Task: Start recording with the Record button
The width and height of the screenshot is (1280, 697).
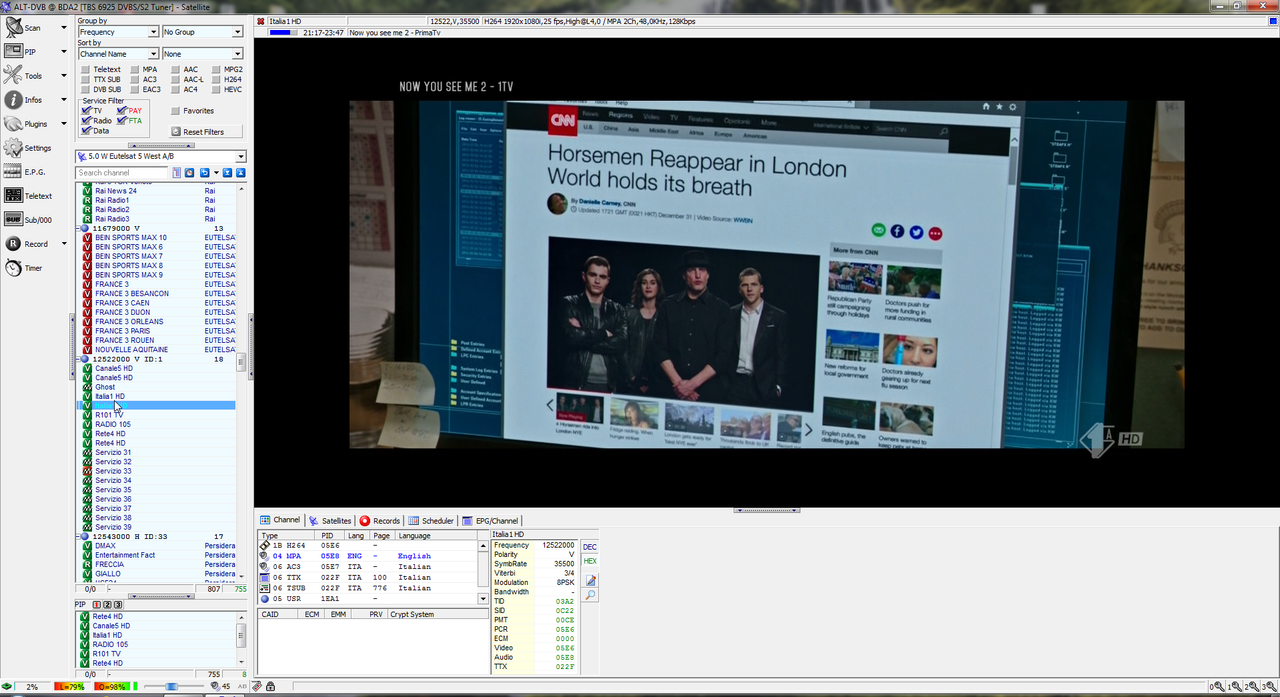Action: click(27, 243)
